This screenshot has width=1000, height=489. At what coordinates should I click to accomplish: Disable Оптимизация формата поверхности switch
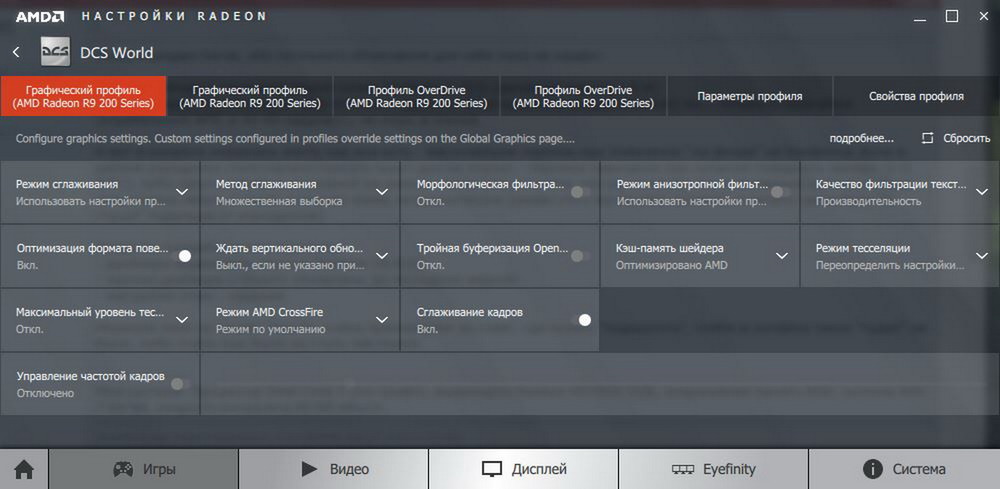(x=180, y=256)
